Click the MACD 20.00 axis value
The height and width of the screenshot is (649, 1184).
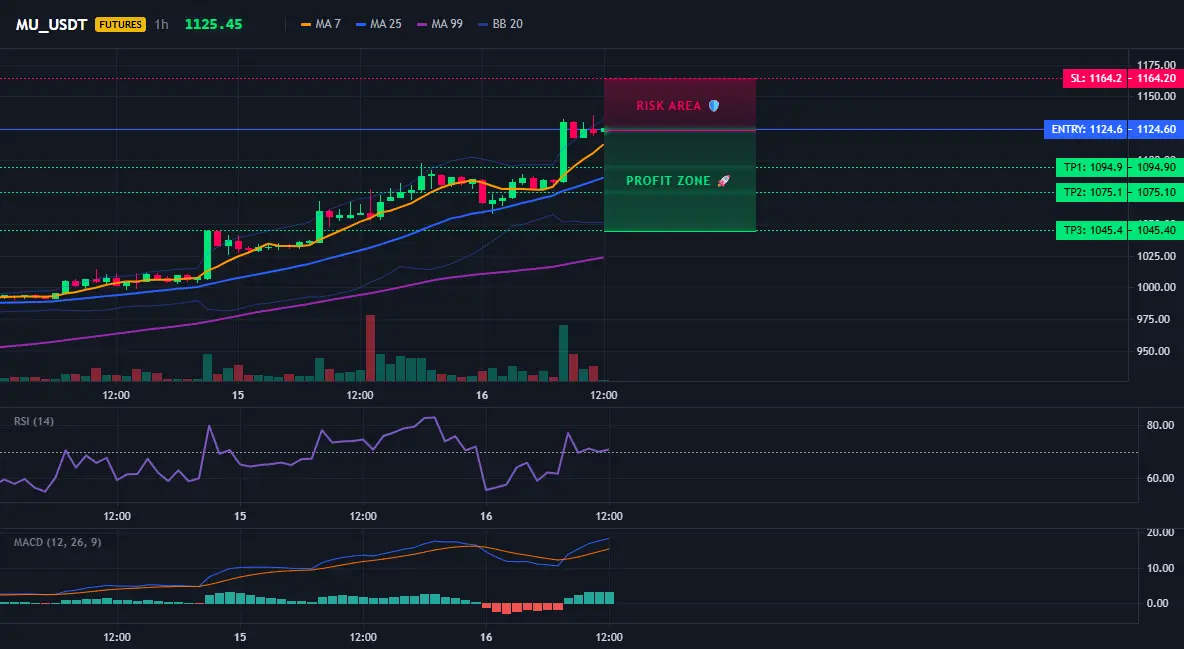[x=1161, y=533]
